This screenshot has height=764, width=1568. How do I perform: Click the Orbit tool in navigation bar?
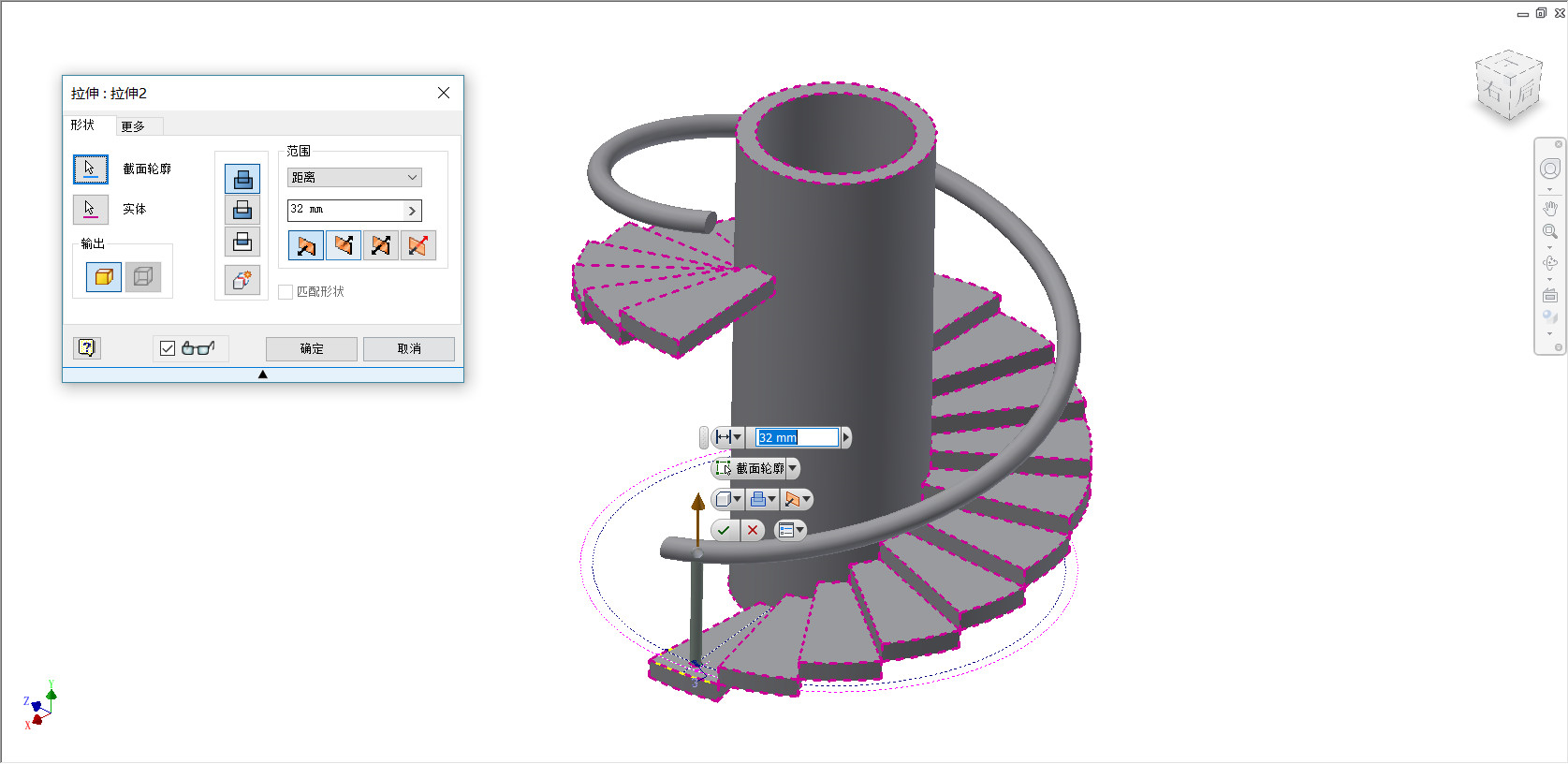coord(1550,263)
